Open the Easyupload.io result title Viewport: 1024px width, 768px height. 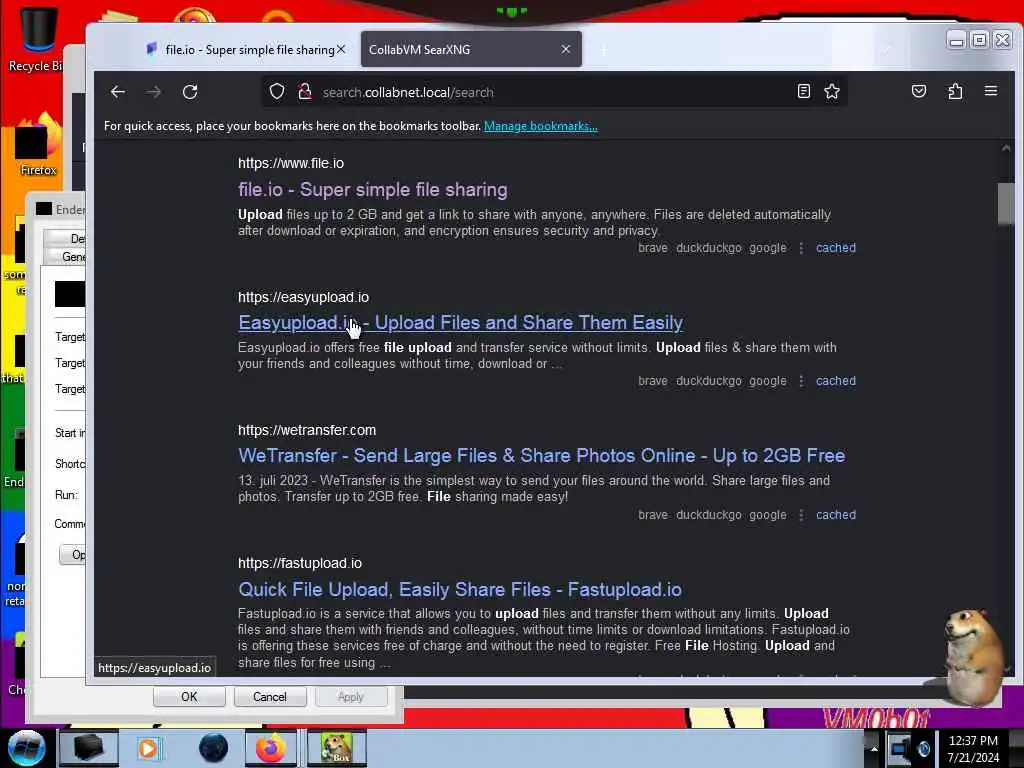pyautogui.click(x=460, y=323)
